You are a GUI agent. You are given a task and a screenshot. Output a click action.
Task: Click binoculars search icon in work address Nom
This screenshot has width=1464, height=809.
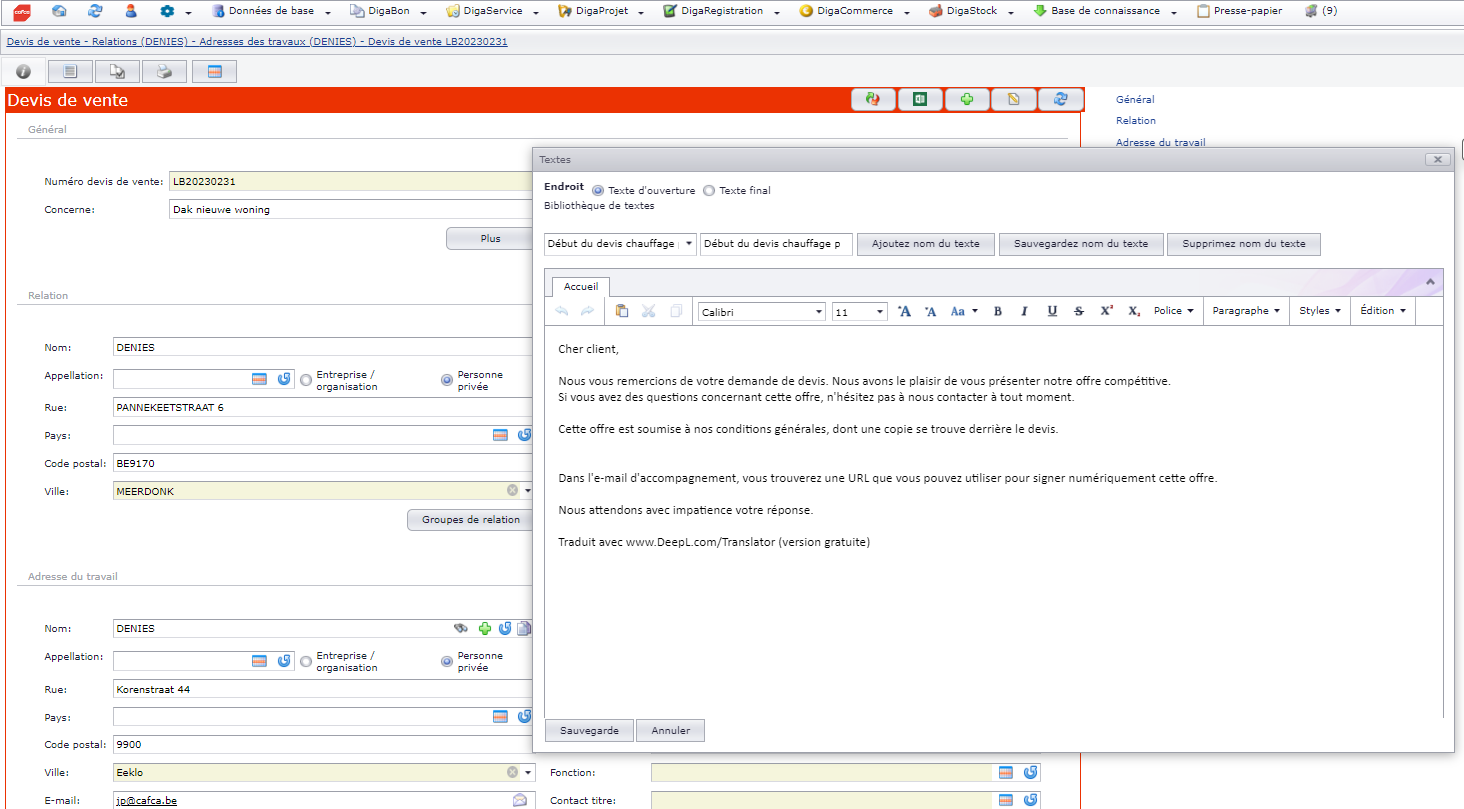tap(461, 628)
